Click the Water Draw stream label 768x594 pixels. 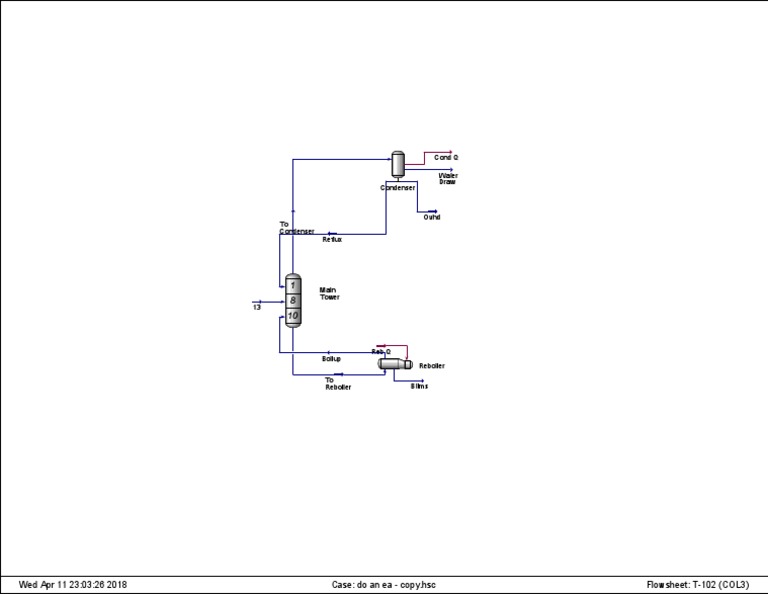tap(448, 178)
